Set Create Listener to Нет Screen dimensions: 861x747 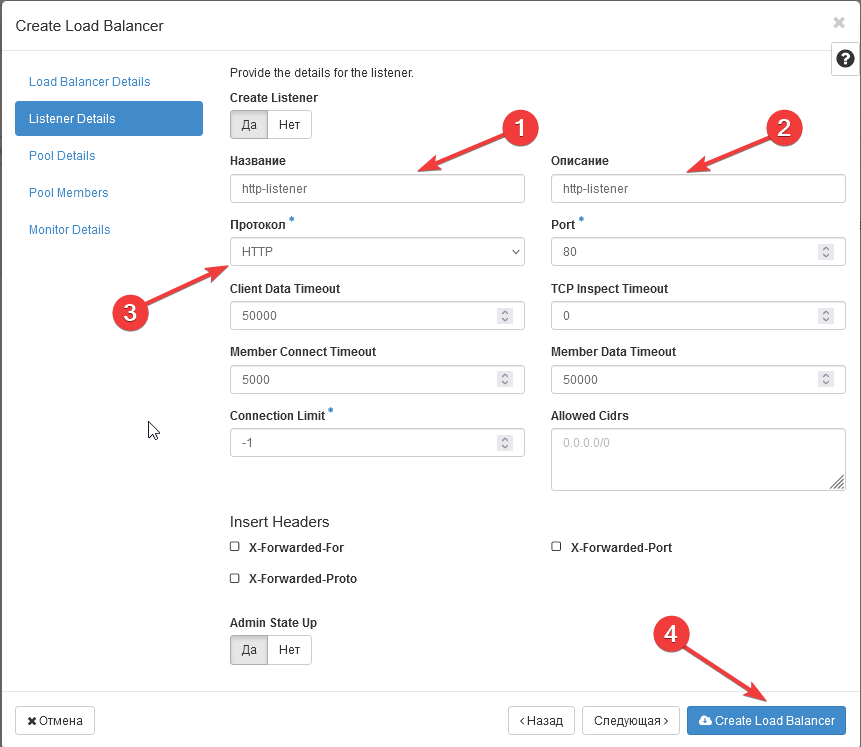(x=289, y=125)
